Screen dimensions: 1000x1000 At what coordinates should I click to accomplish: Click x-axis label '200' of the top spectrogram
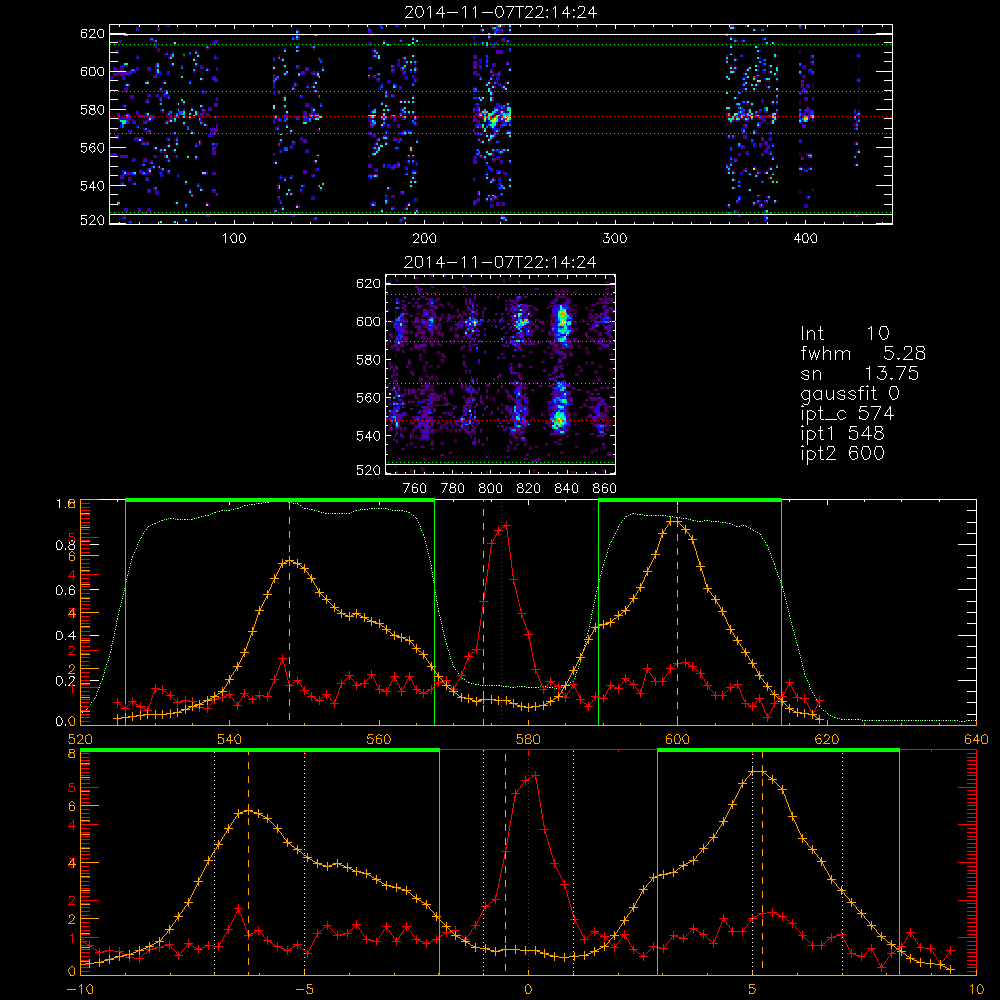coord(424,239)
